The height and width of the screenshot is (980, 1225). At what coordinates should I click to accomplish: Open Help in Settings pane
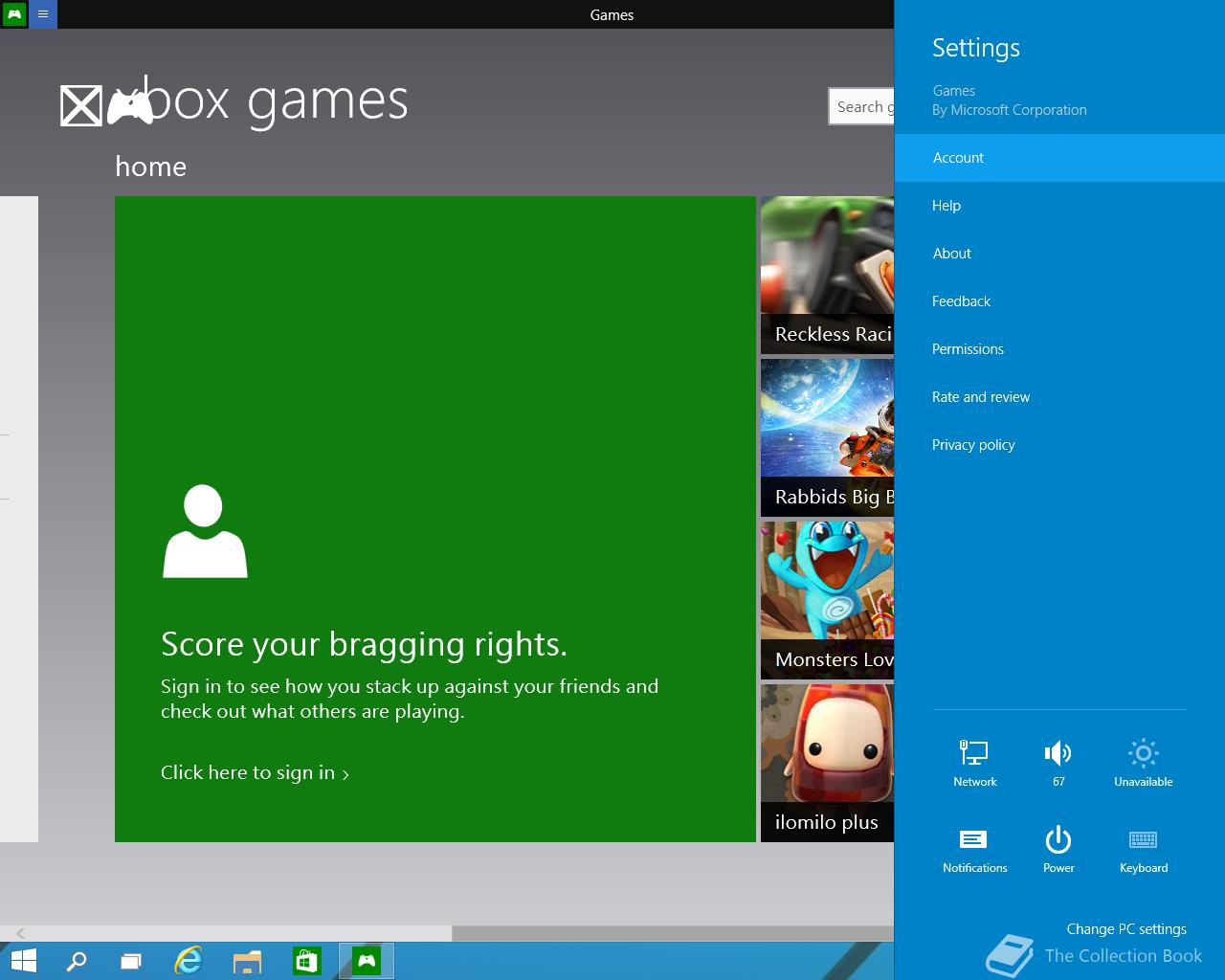[x=1059, y=206]
